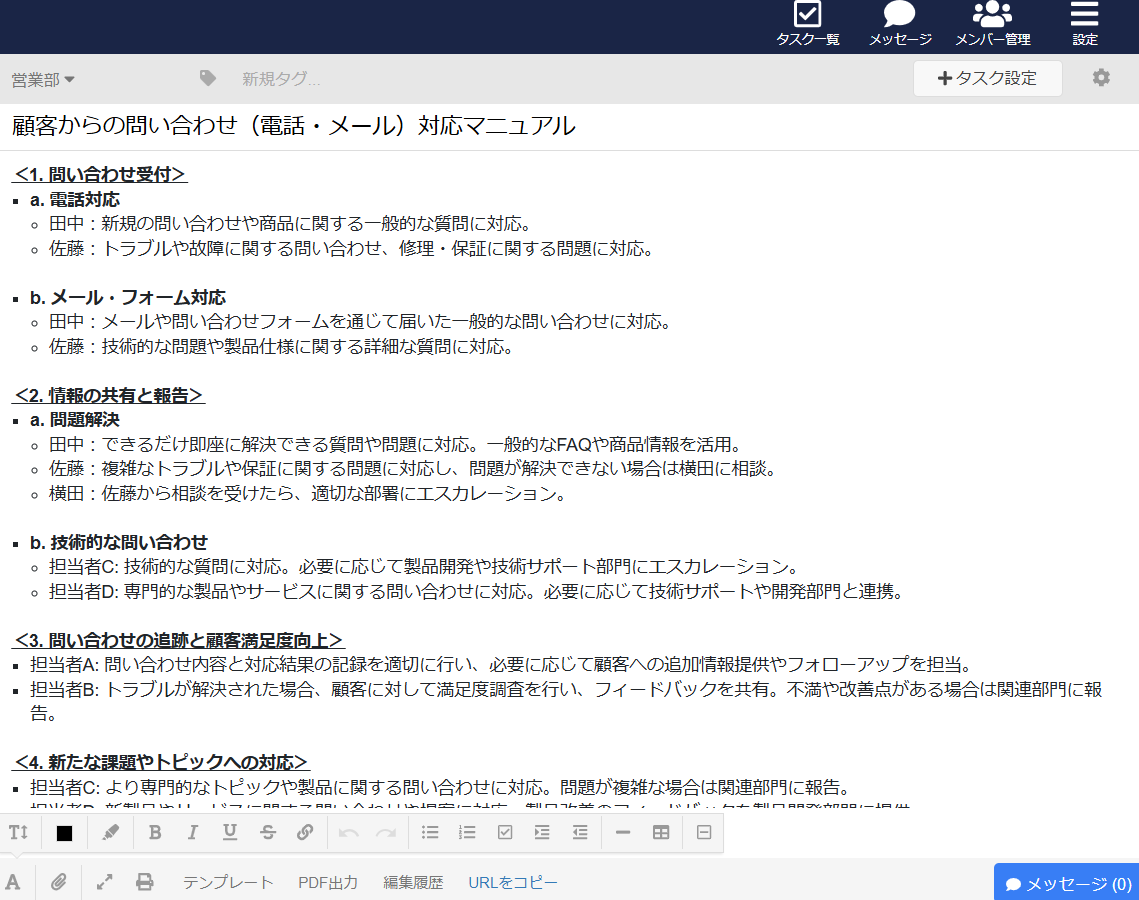The width and height of the screenshot is (1139, 900).
Task: Open the text size selector icon
Action: [x=17, y=832]
